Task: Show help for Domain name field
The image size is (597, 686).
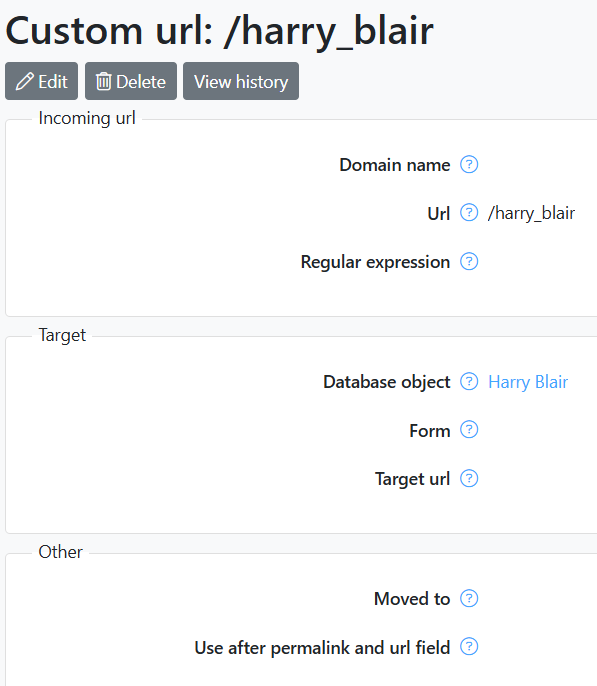Action: [469, 164]
